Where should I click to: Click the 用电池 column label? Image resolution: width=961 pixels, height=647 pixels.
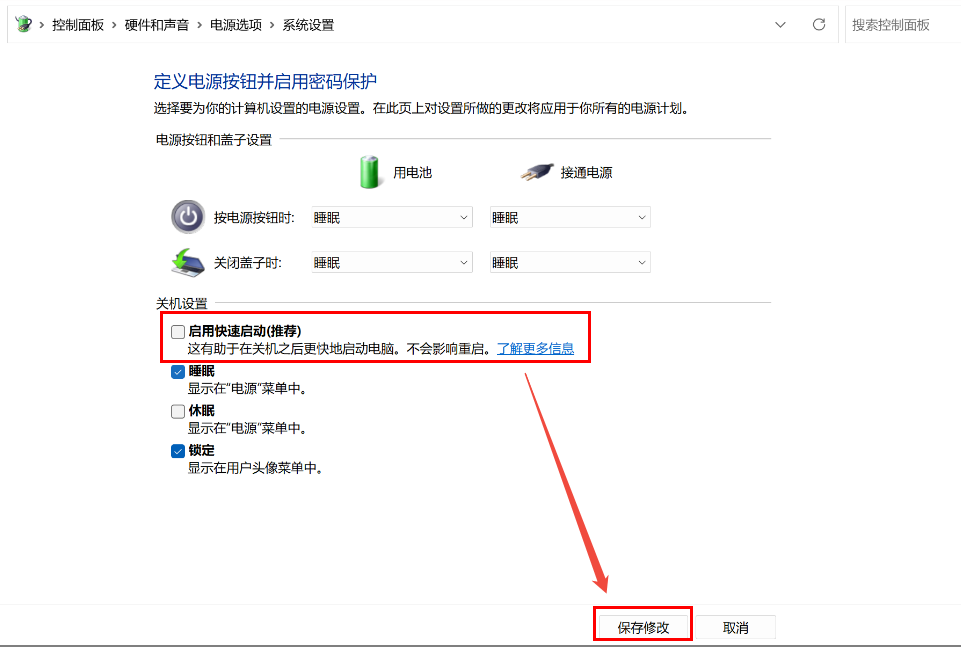coord(412,173)
